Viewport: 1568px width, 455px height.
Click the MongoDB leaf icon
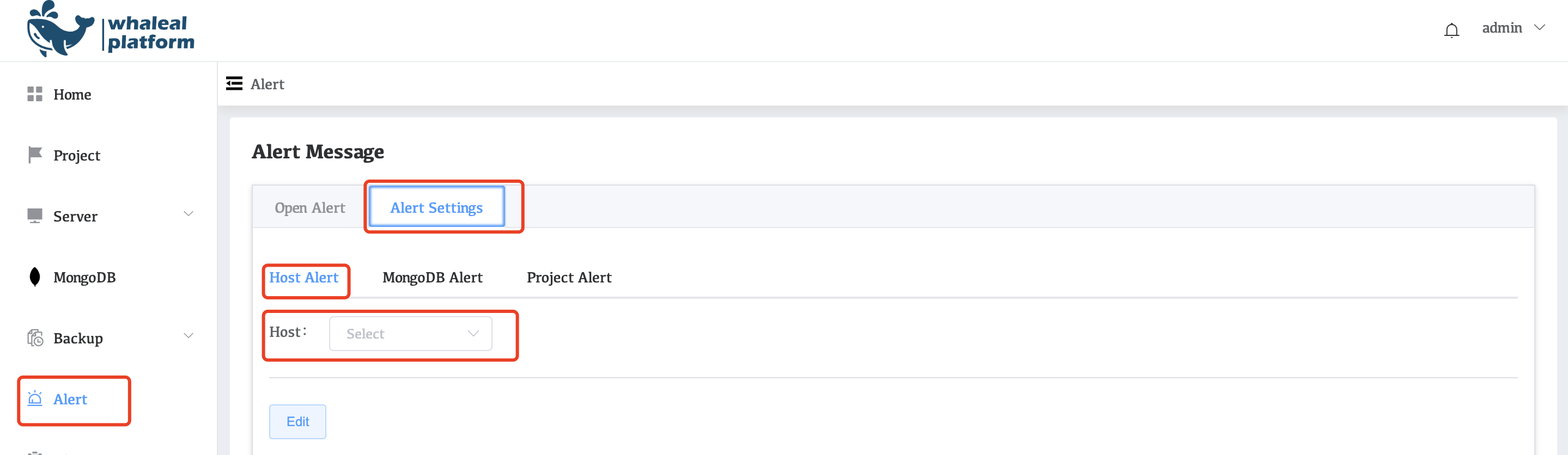[35, 277]
